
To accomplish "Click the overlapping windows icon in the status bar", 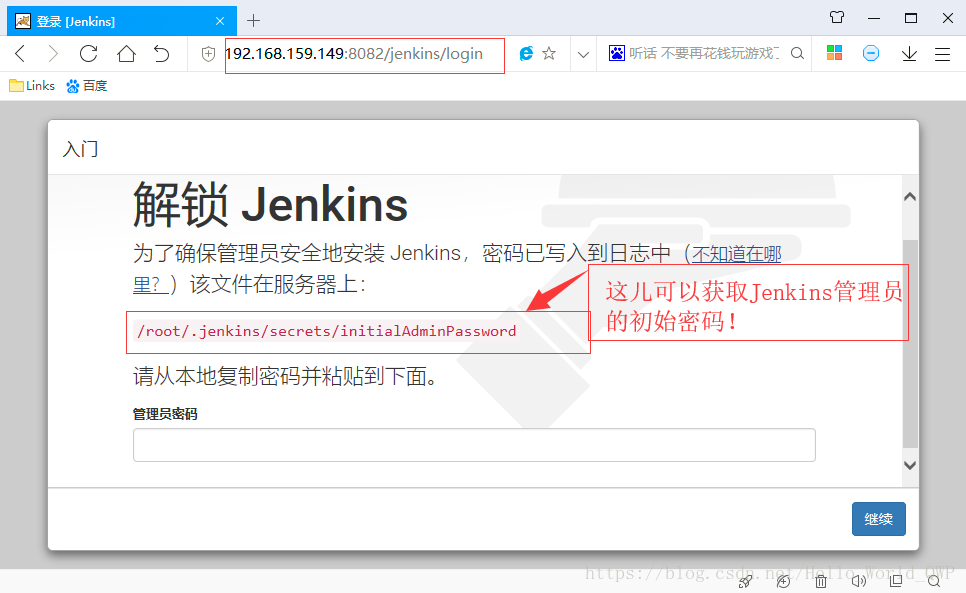I will point(896,580).
